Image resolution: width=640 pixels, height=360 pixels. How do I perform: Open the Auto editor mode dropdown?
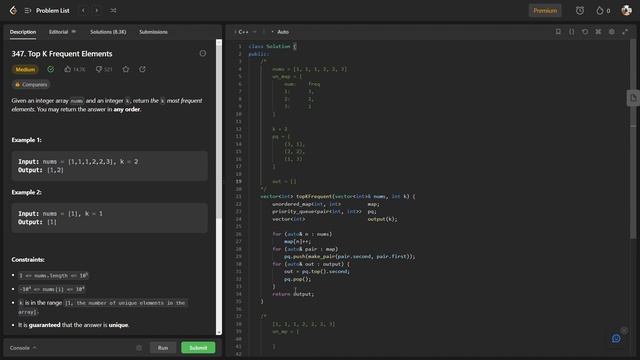click(x=281, y=32)
